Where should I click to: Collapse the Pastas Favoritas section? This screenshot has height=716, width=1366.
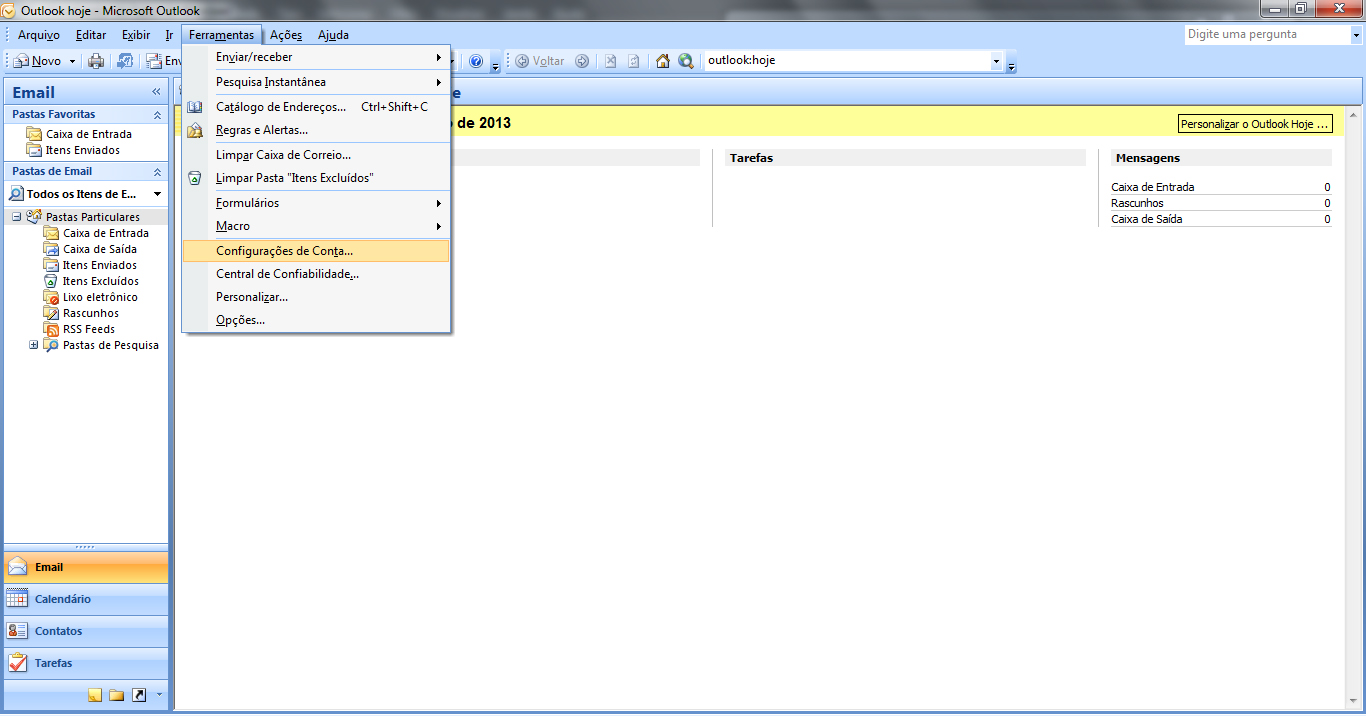coord(157,114)
